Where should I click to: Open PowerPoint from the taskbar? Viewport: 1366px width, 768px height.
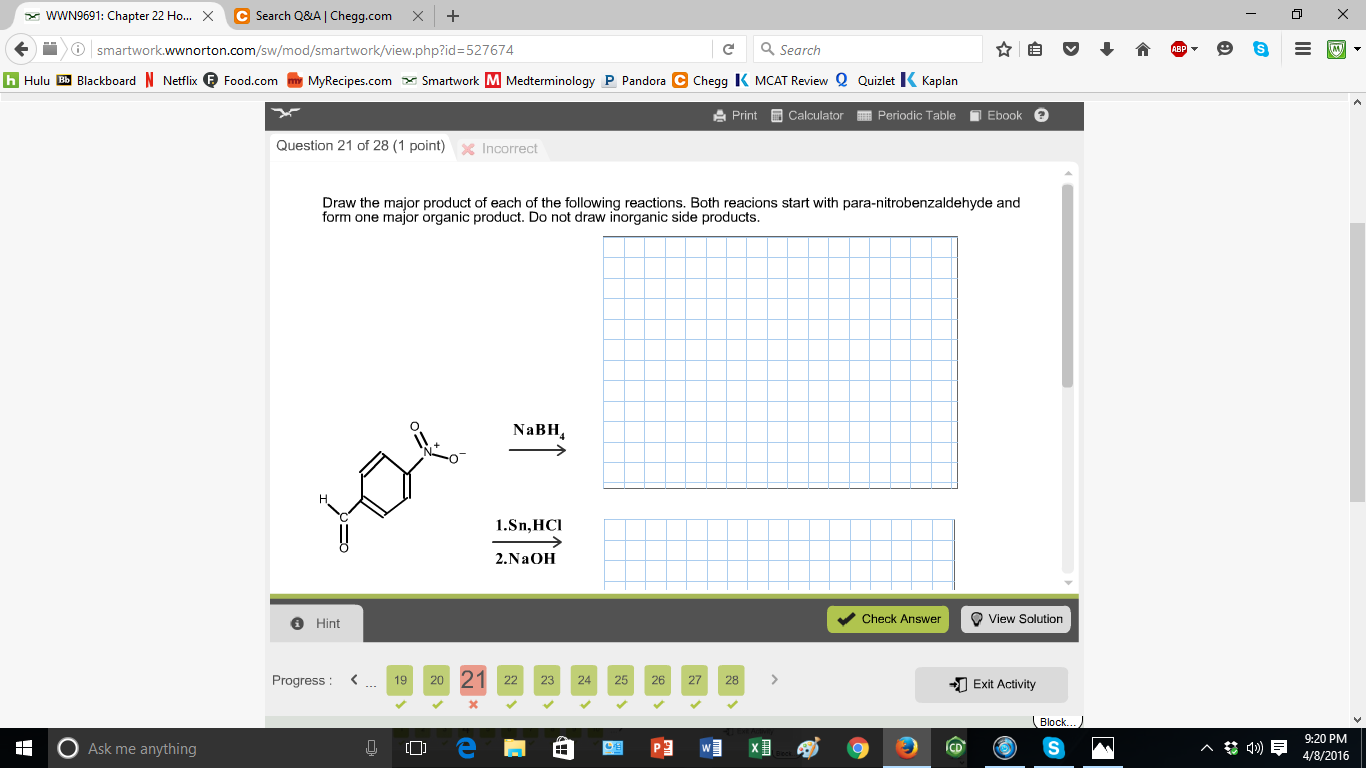(662, 748)
